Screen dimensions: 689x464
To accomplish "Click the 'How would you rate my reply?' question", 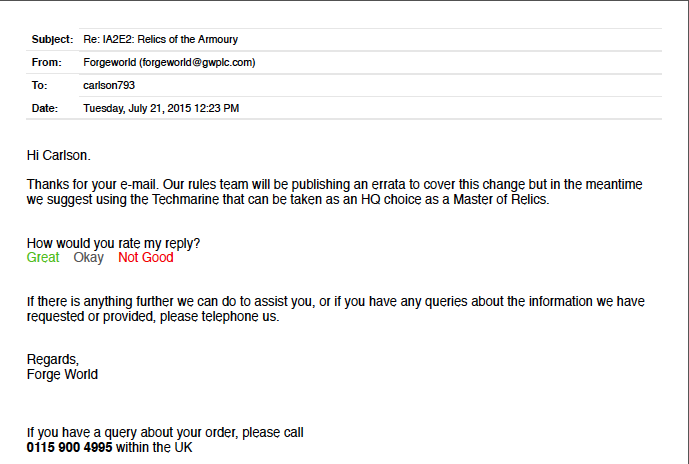I will pos(113,243).
